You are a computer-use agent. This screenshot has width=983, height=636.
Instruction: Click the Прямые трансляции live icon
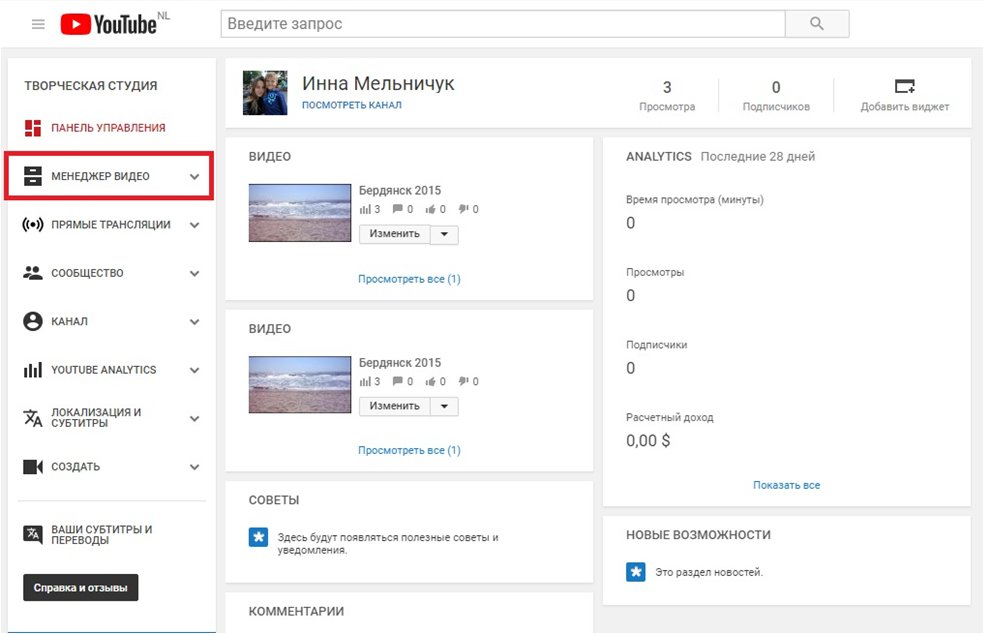point(33,225)
